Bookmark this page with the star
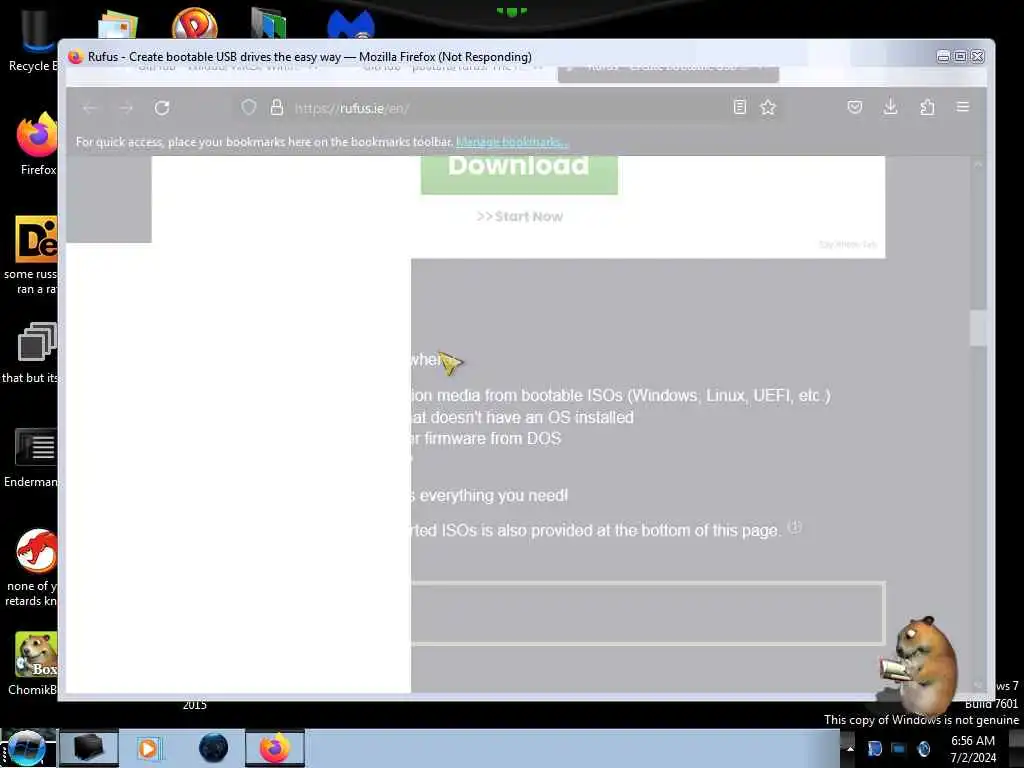This screenshot has height=768, width=1024. (768, 107)
